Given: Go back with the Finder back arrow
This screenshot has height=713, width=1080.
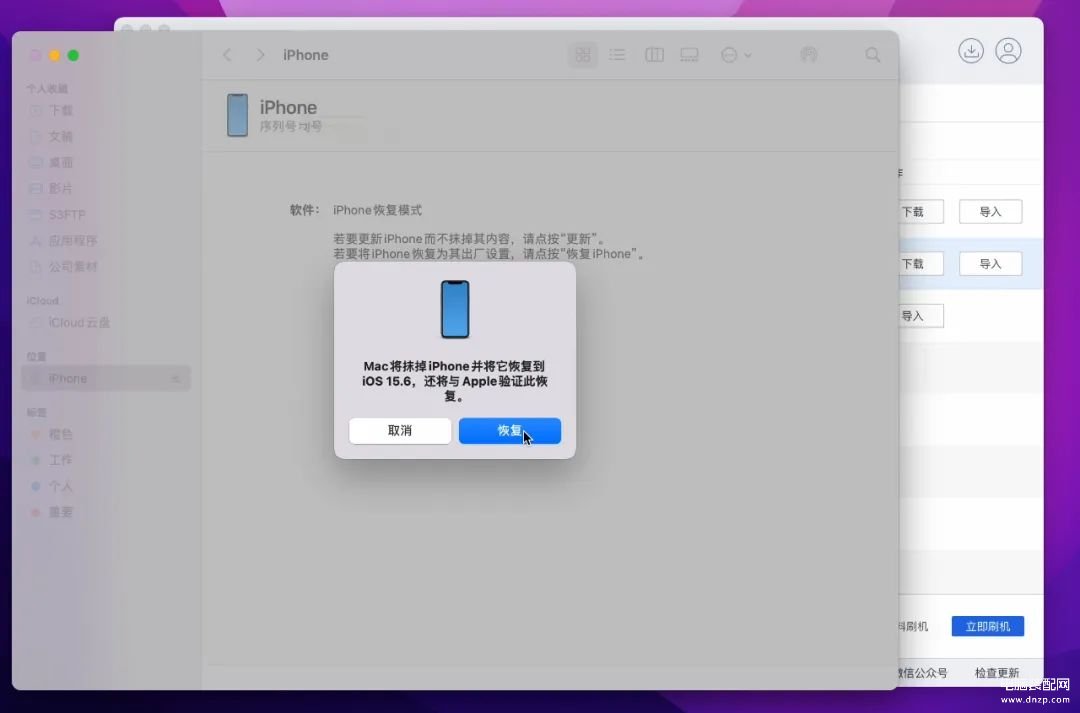Looking at the screenshot, I should [227, 55].
